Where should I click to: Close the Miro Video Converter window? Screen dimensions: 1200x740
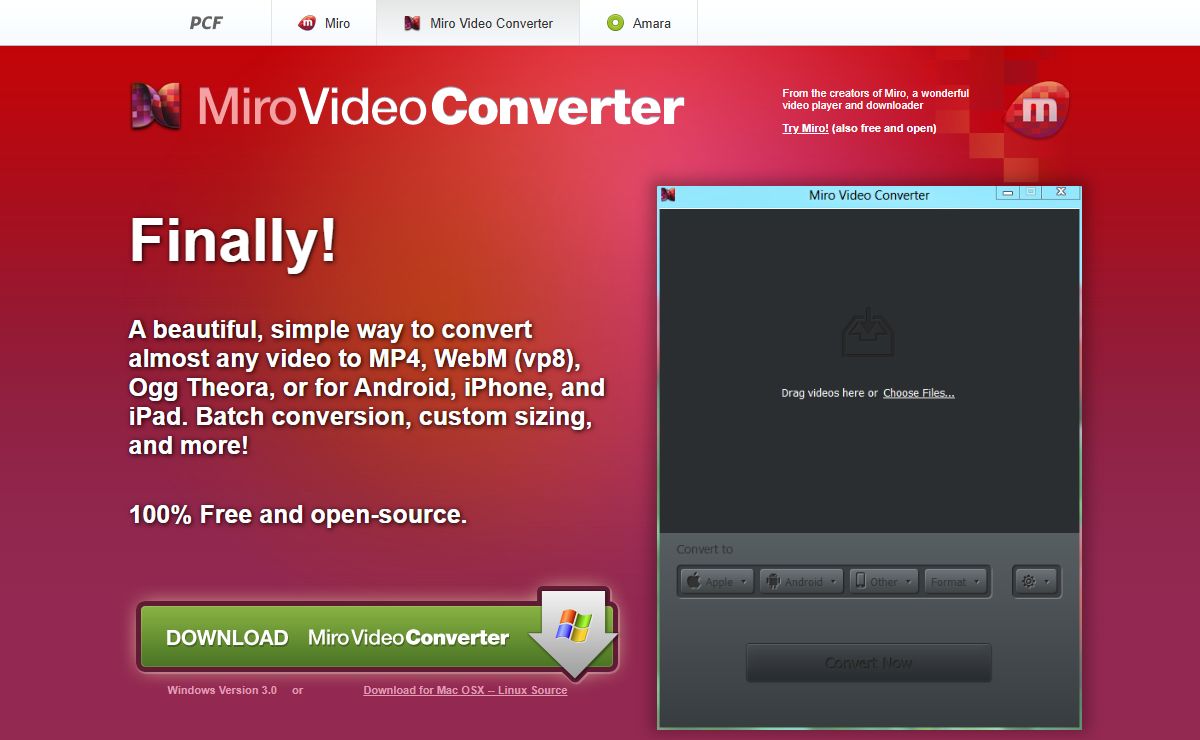[x=1060, y=192]
